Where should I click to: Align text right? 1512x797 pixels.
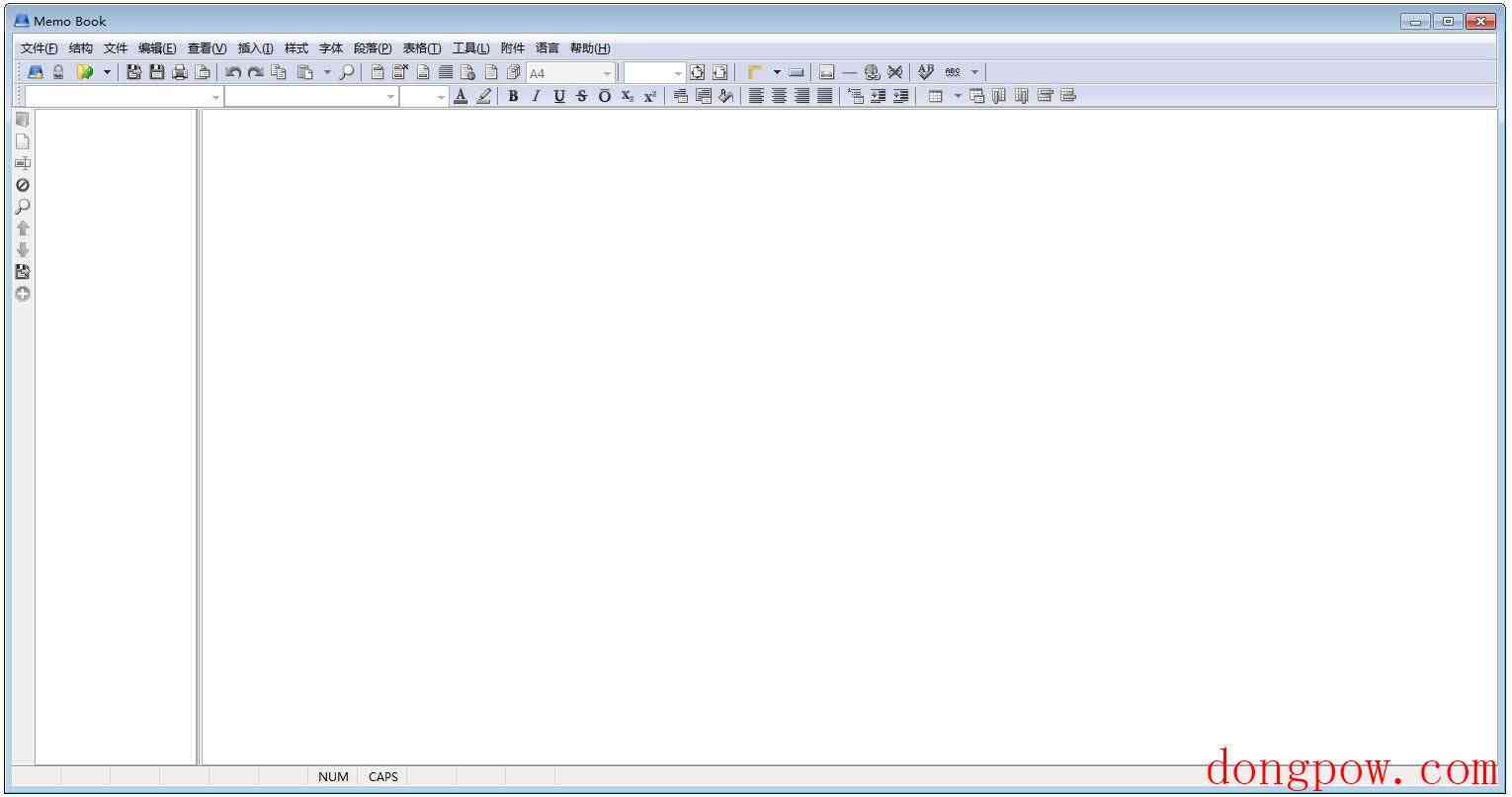(801, 96)
